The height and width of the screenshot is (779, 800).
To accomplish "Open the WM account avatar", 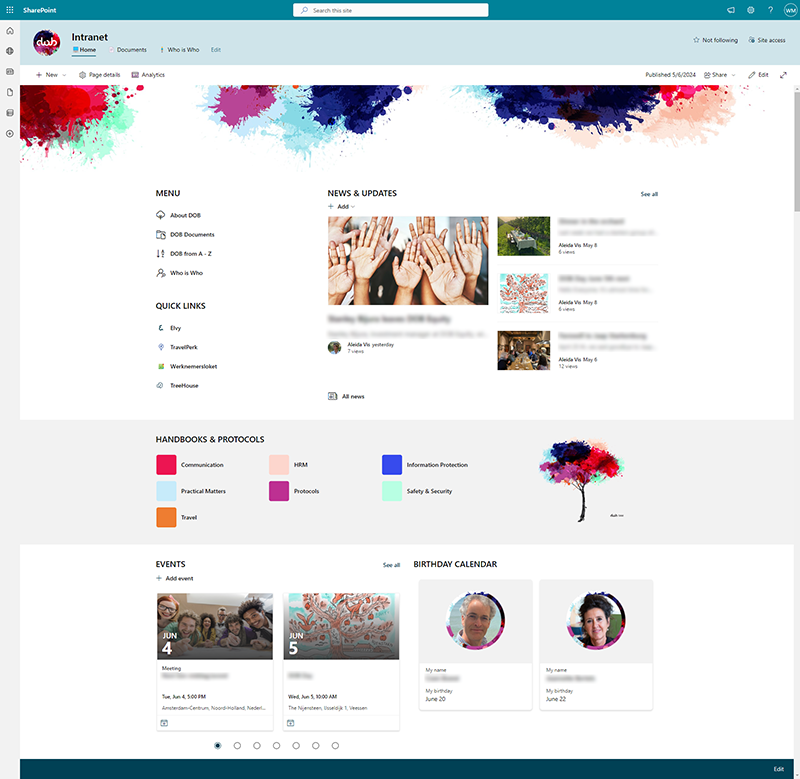I will point(790,10).
